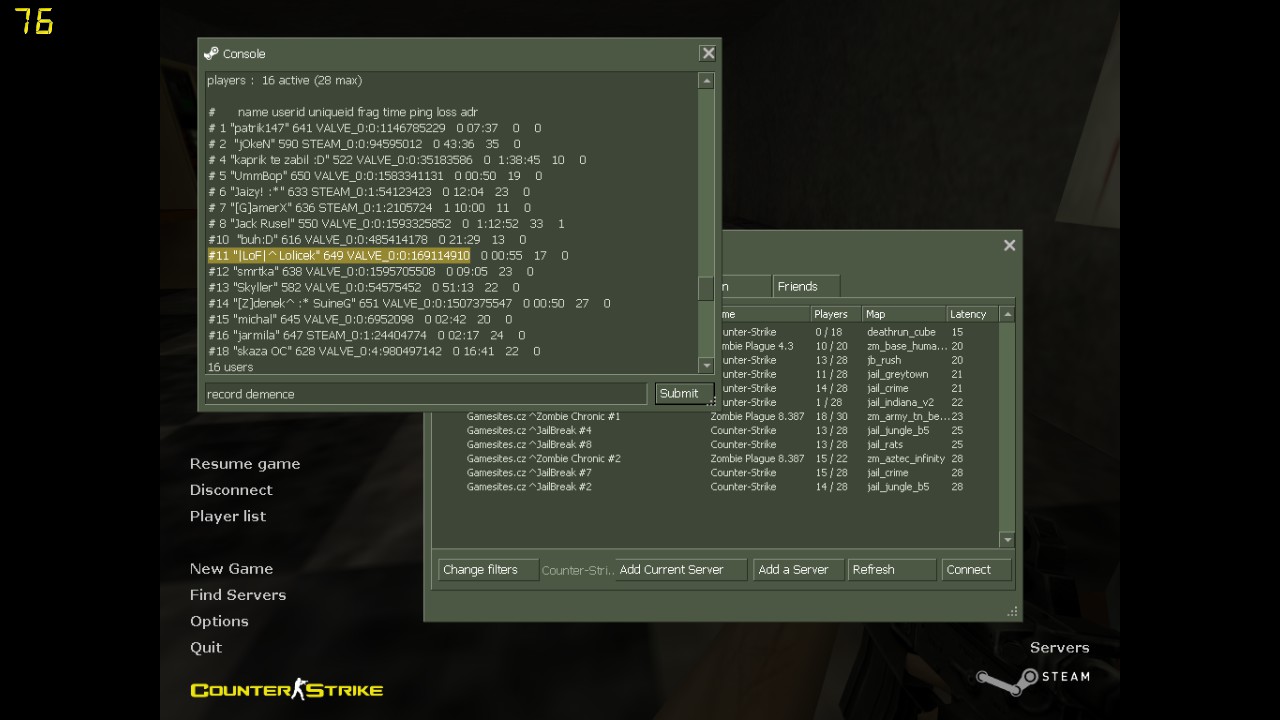Click the Steam icon in Console title
Screen dimensions: 1280x720
click(211, 53)
